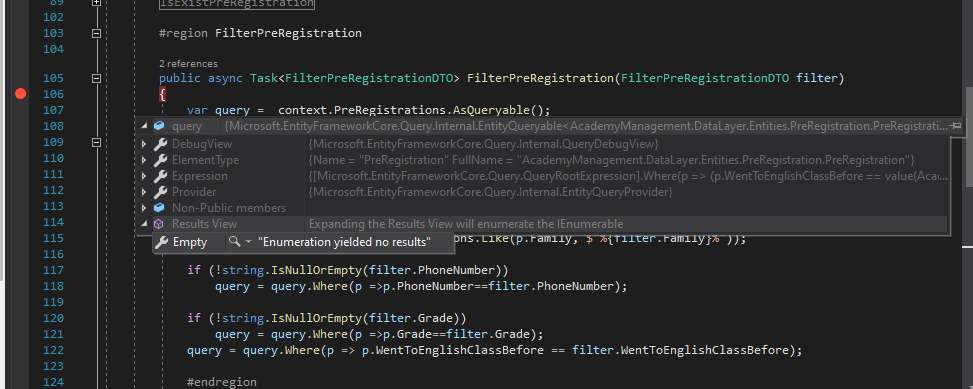Pin the query DataTip to source
The image size is (973, 389).
[x=956, y=126]
